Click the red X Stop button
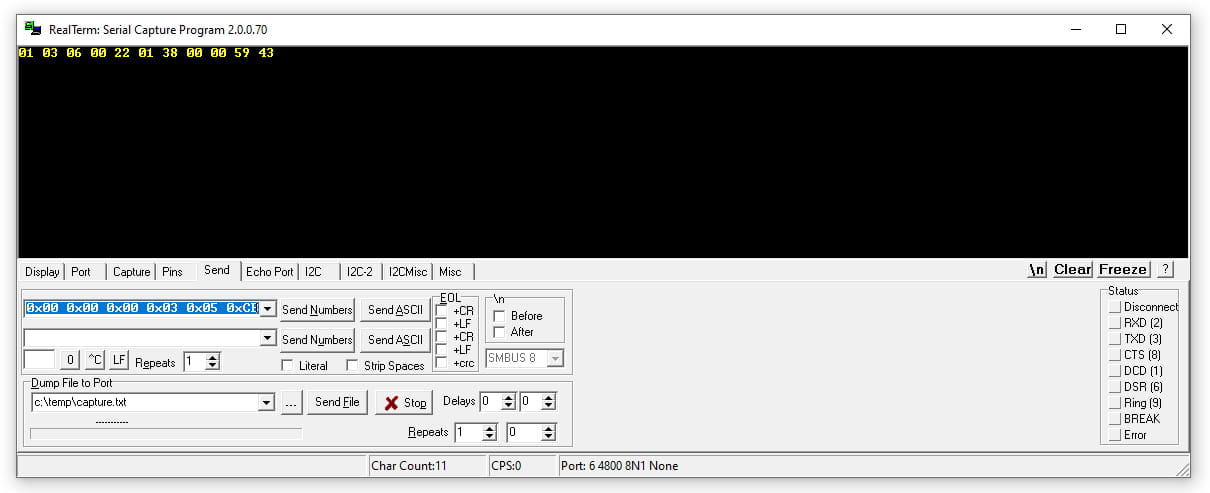 405,403
